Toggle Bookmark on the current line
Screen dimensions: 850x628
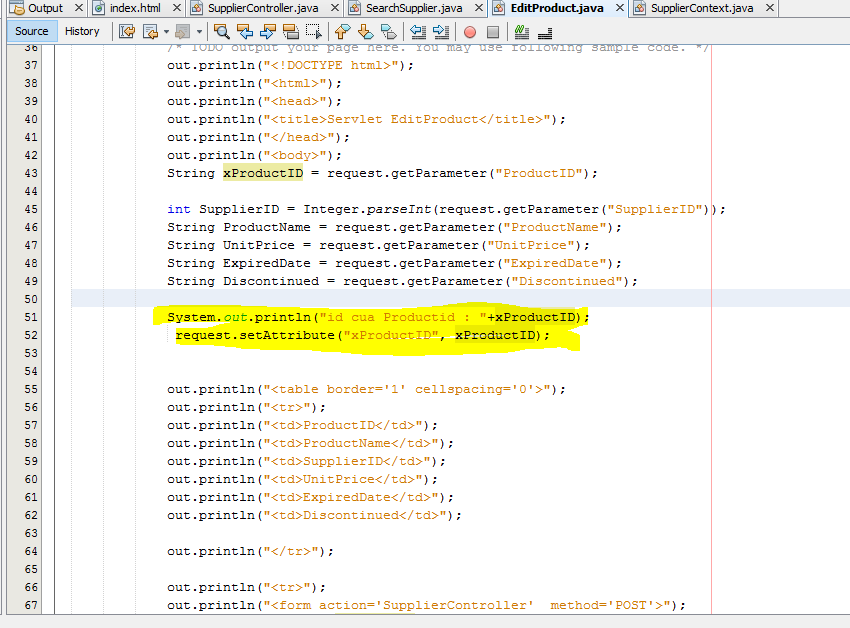coord(388,31)
